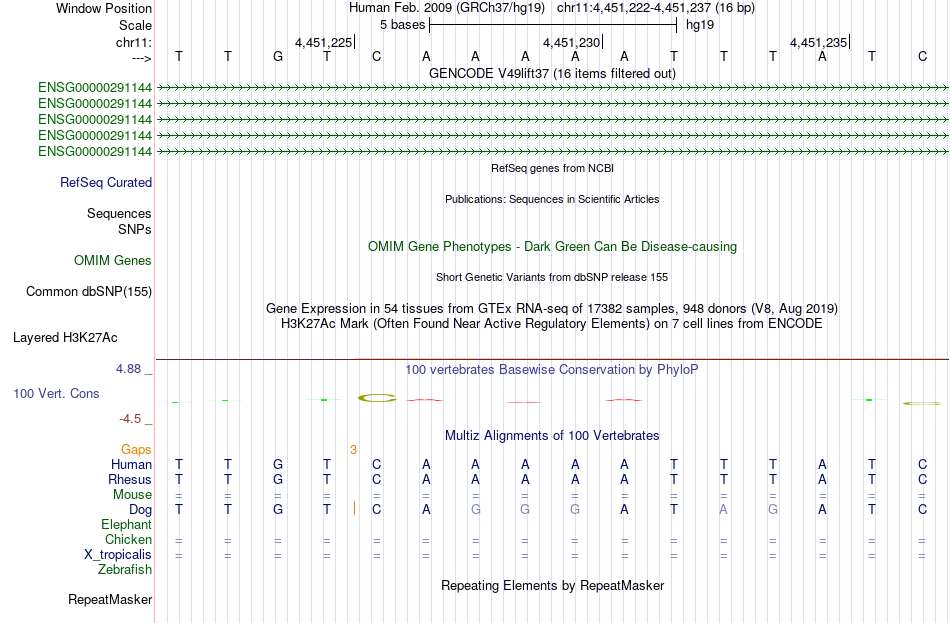Open RefSeq genes from NCBI track title

[x=552, y=168]
